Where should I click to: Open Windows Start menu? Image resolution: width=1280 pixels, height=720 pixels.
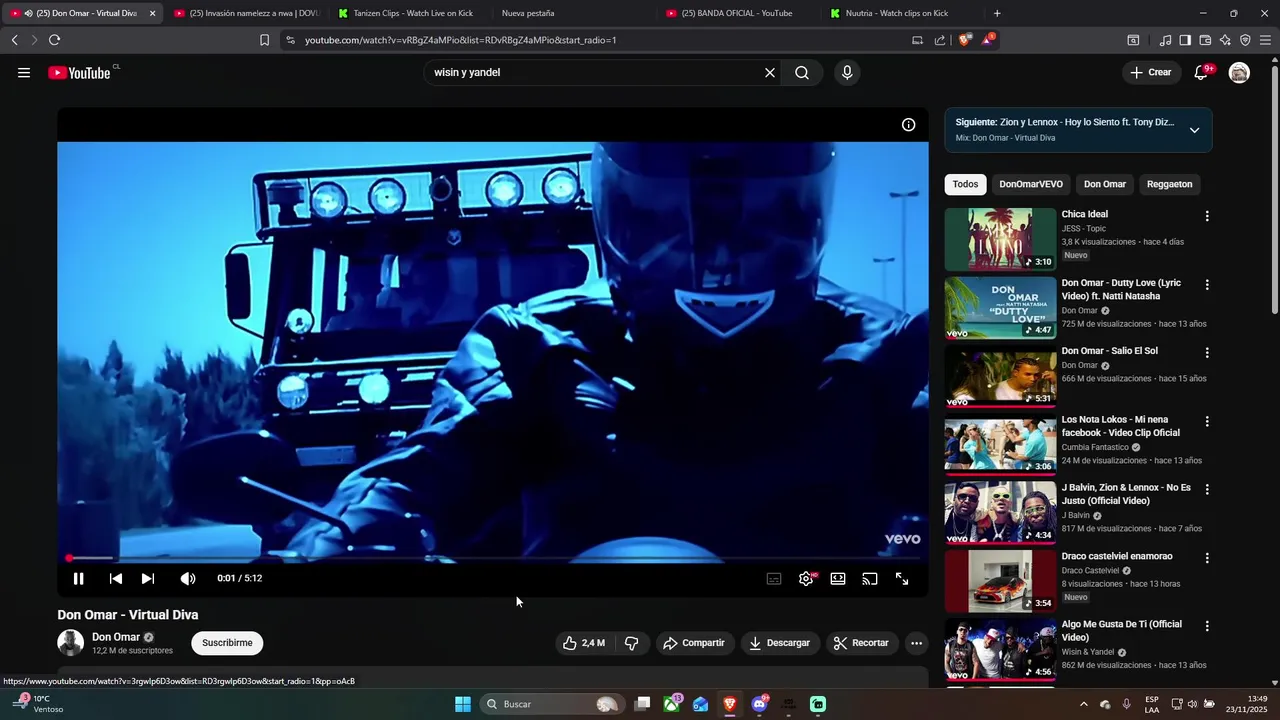[463, 704]
